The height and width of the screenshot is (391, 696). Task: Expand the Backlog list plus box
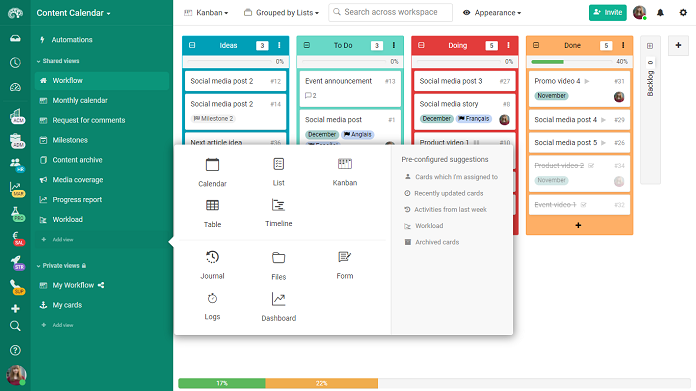click(650, 46)
